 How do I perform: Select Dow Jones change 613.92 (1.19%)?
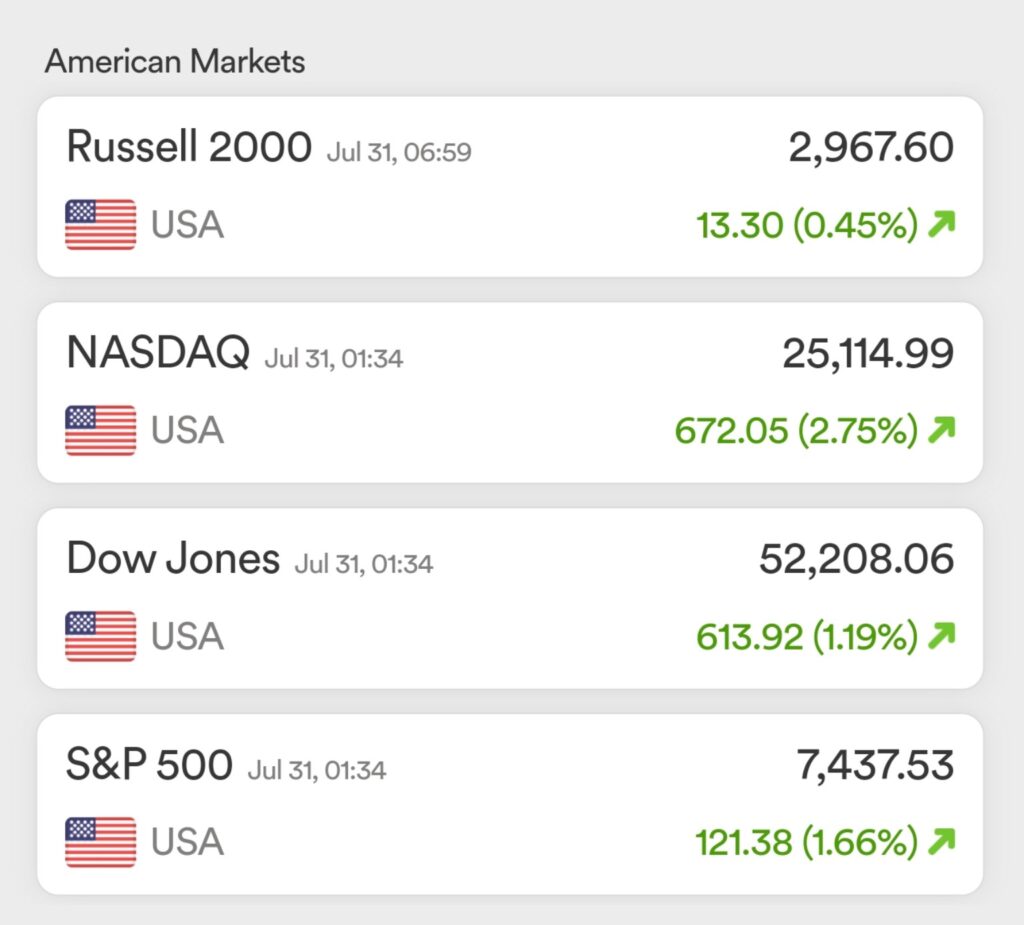[807, 636]
